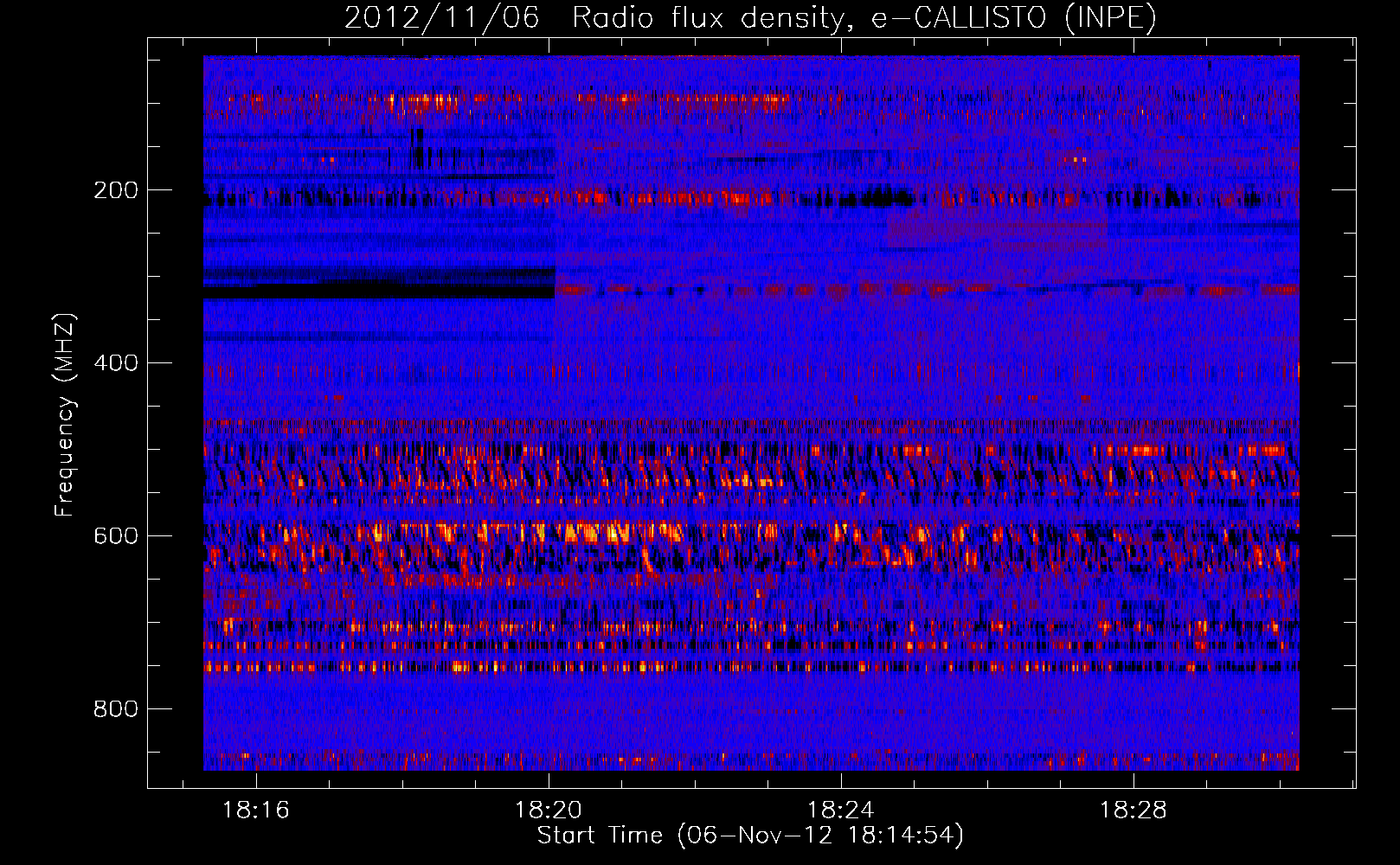The width and height of the screenshot is (1400, 865).
Task: Click the 400 frequency tick label
Action: pos(116,363)
